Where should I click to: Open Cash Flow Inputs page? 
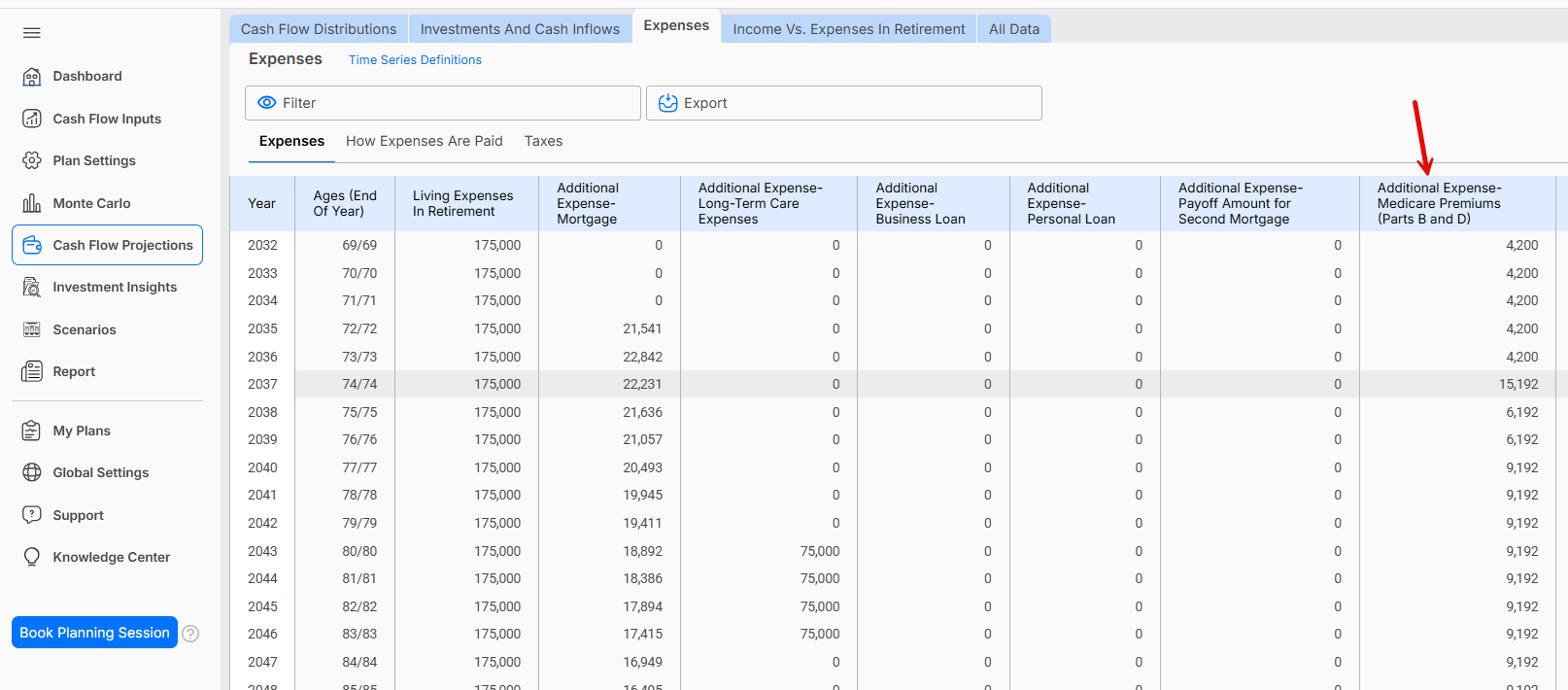[107, 119]
